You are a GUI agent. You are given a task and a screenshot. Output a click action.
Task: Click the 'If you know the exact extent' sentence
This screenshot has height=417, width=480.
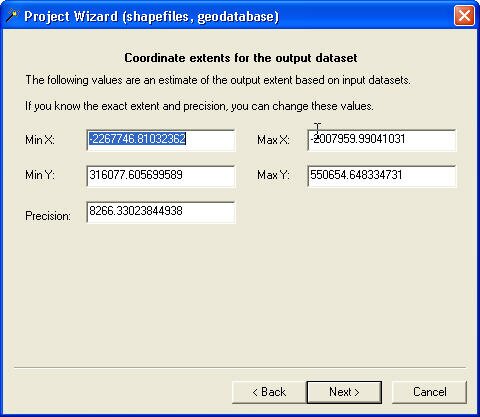[x=199, y=106]
